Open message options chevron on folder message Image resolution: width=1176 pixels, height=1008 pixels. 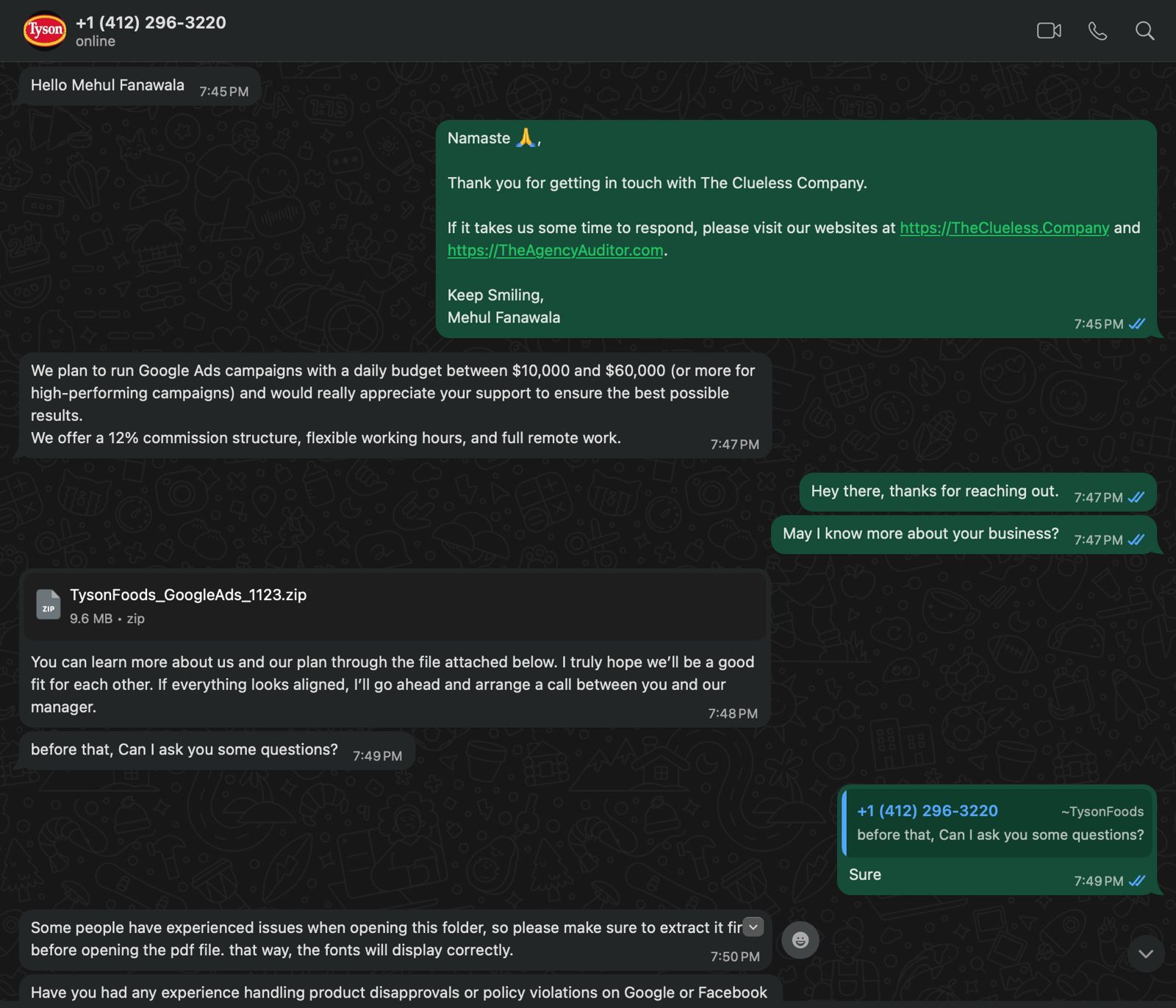[x=753, y=927]
